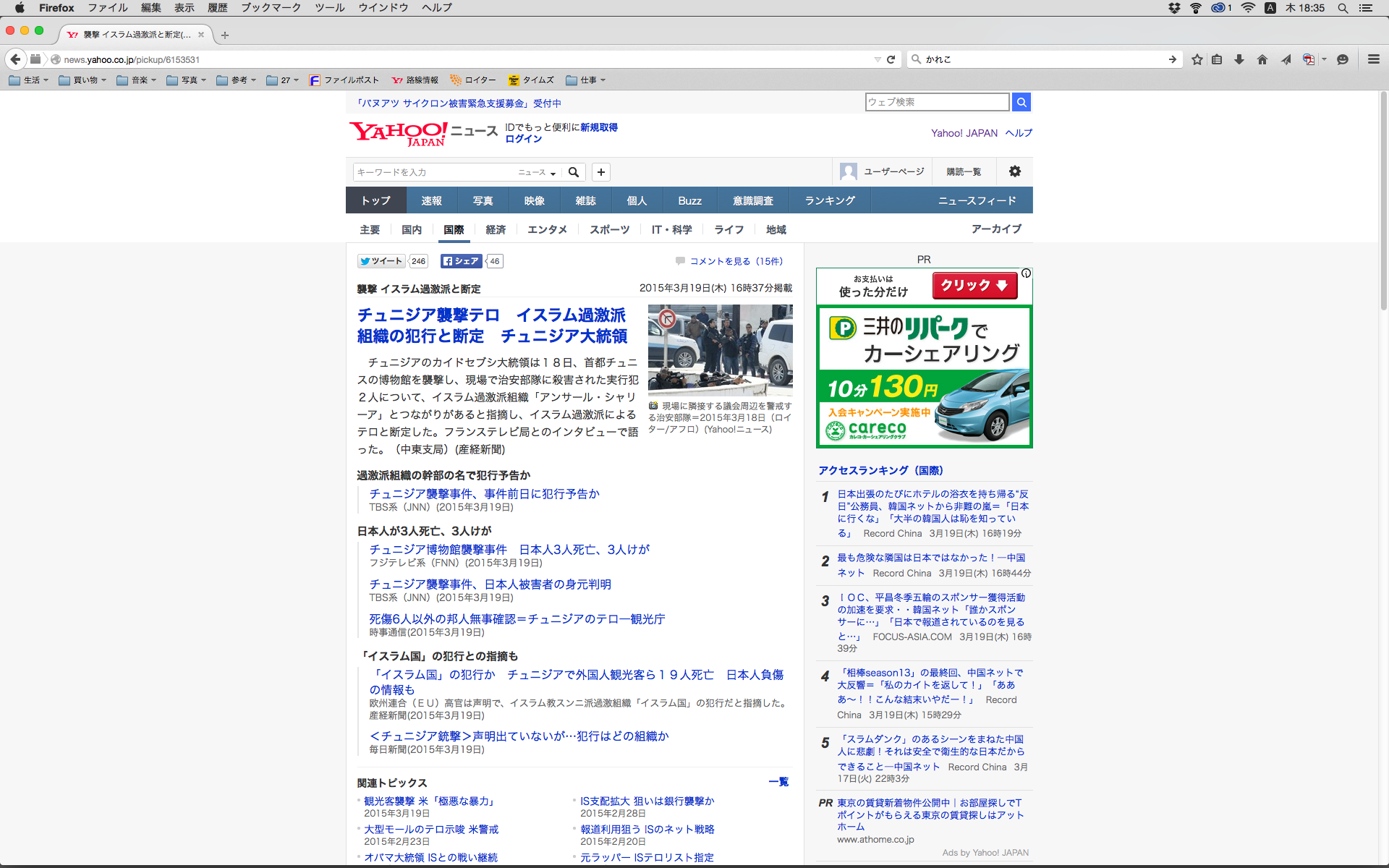Expand the ニュース search scope dropdown
The image size is (1389, 868).
pyautogui.click(x=537, y=172)
